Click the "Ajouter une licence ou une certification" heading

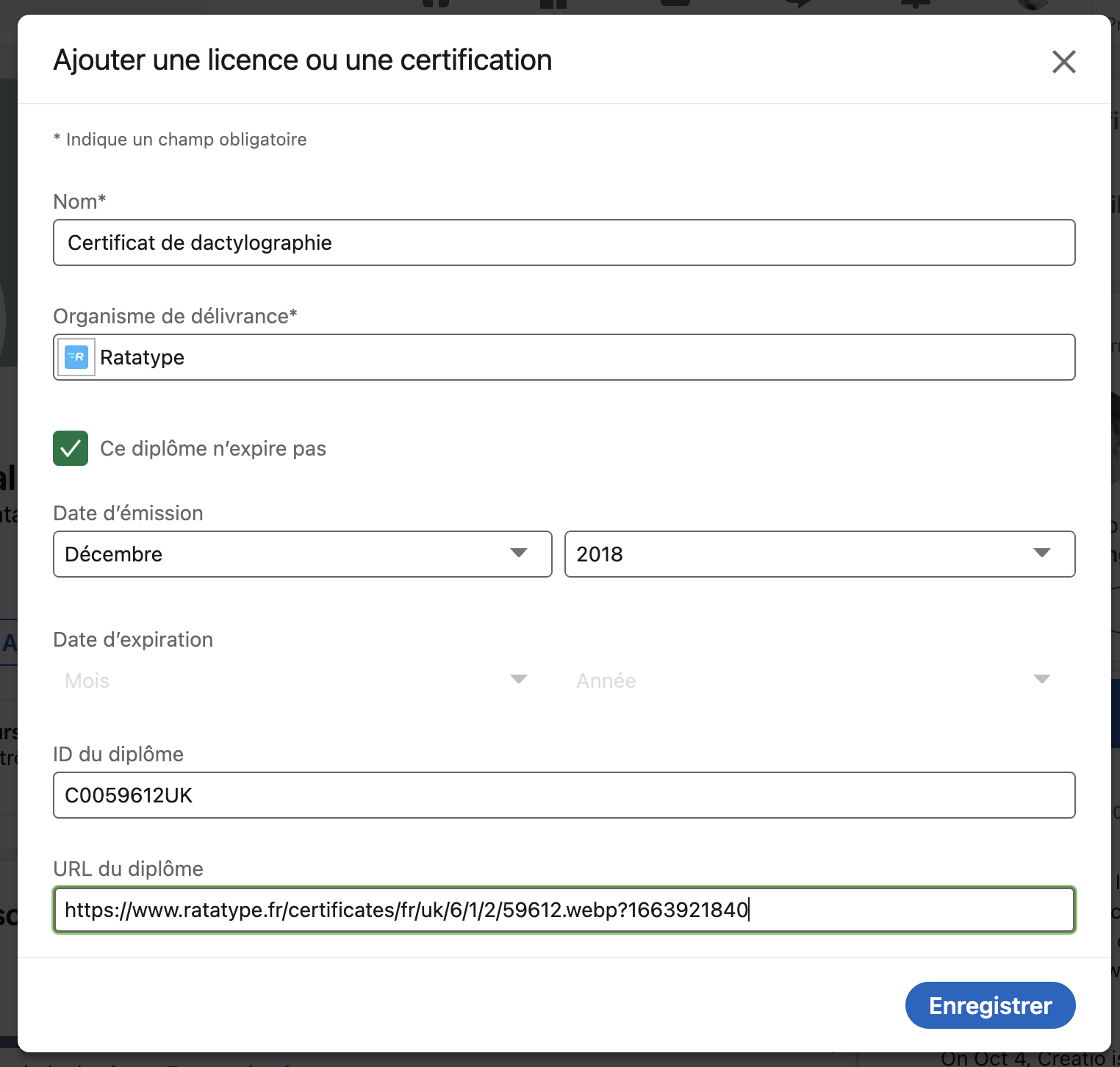click(302, 60)
